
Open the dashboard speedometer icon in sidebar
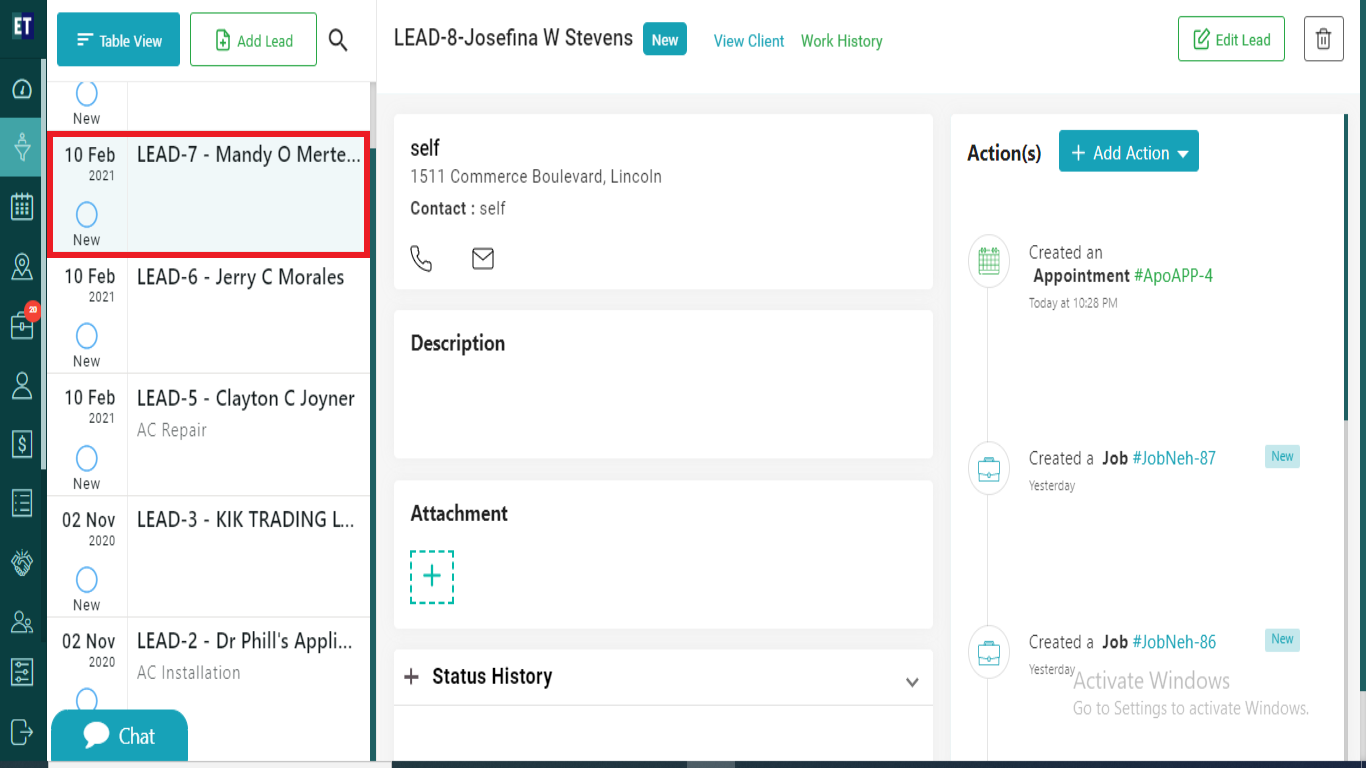[x=22, y=89]
